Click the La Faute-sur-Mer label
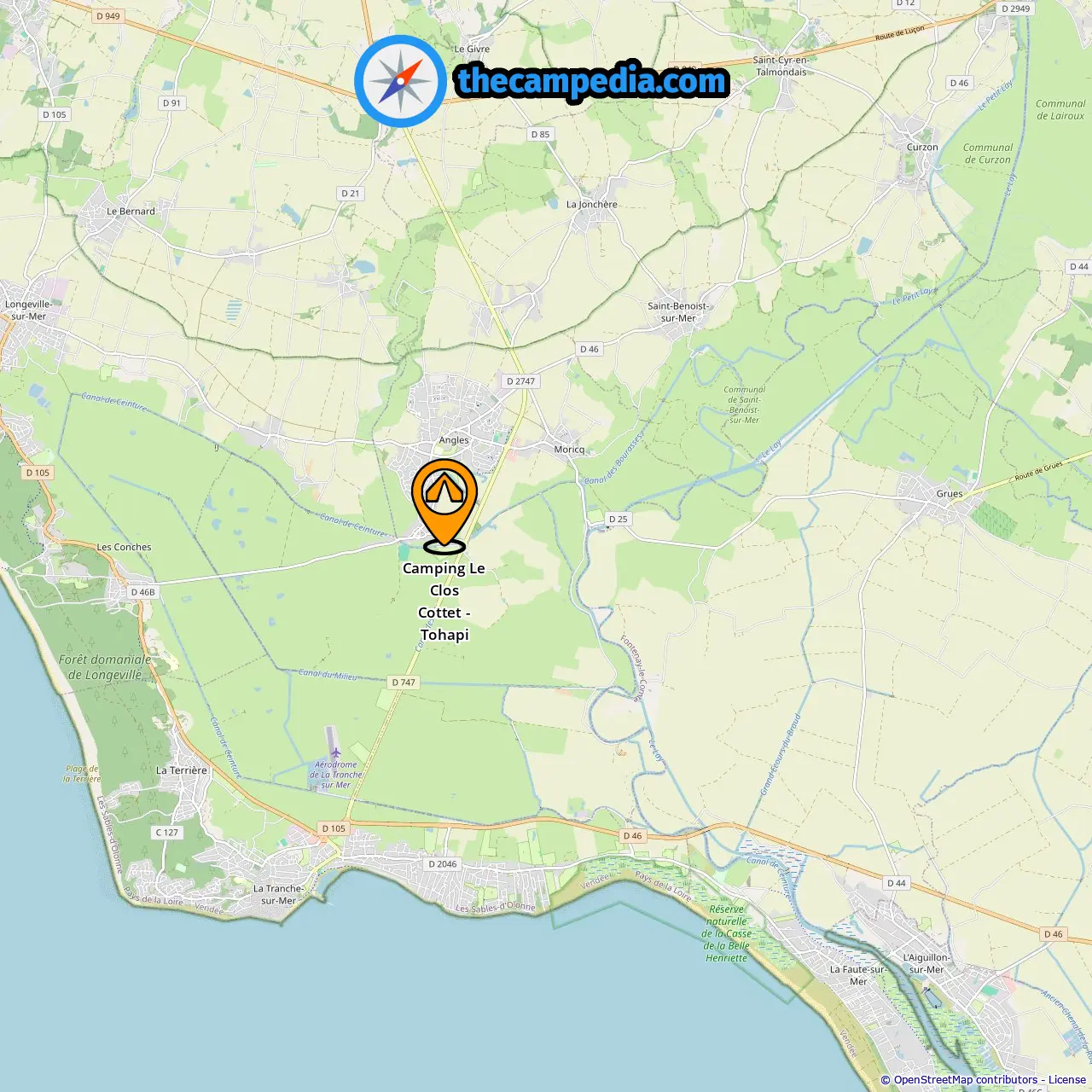 (858, 975)
